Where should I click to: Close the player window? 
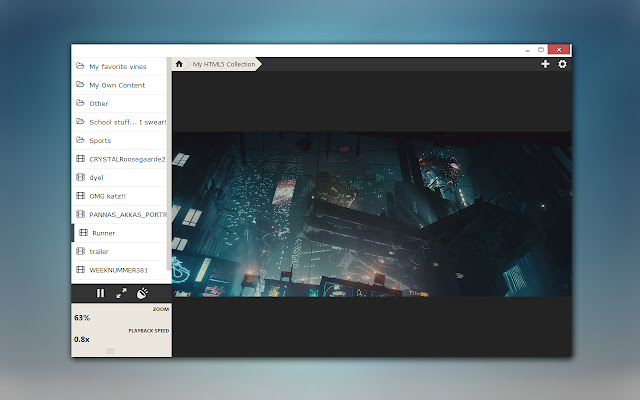pos(559,50)
